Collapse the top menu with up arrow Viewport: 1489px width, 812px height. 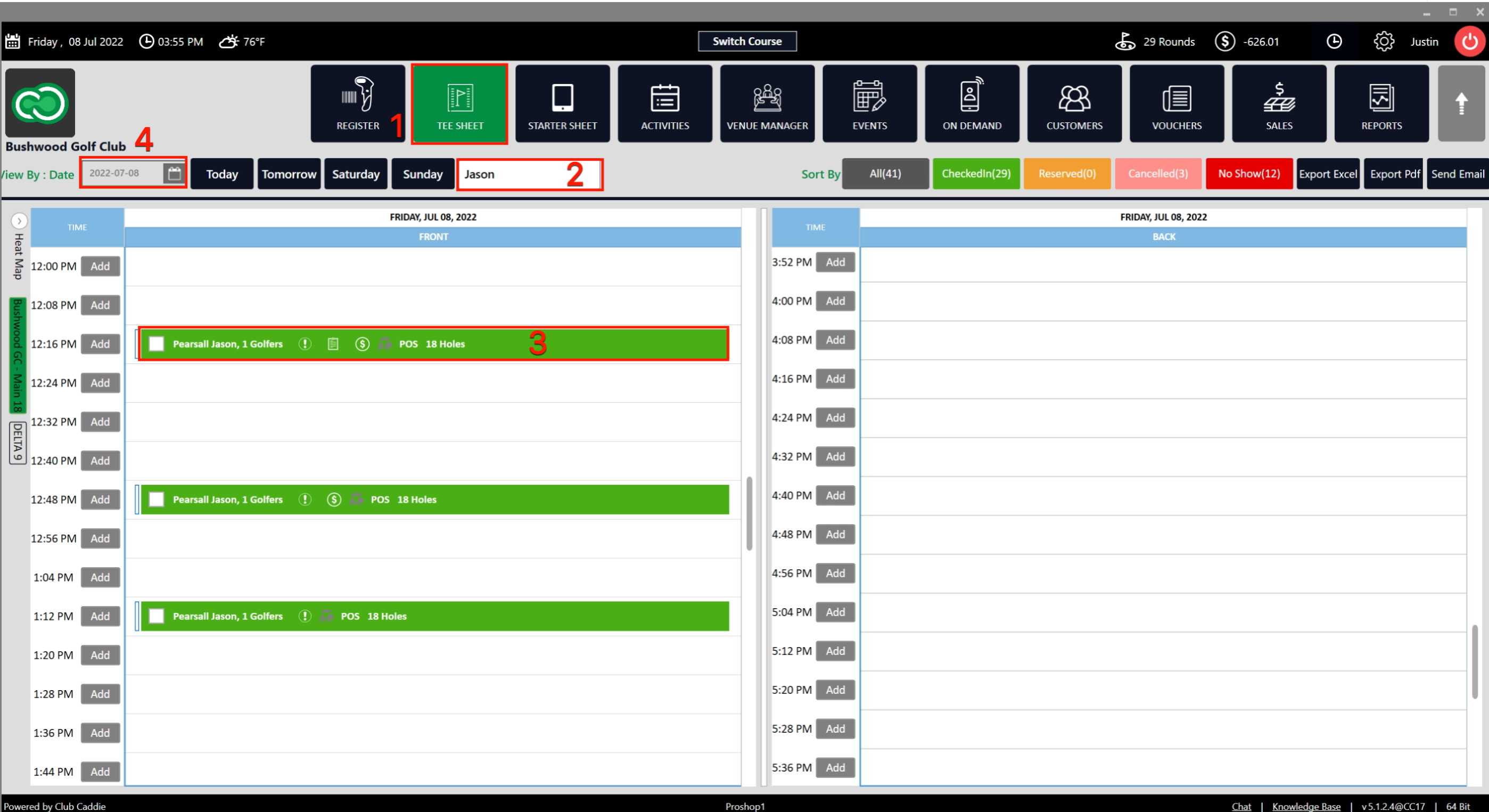pyautogui.click(x=1461, y=104)
